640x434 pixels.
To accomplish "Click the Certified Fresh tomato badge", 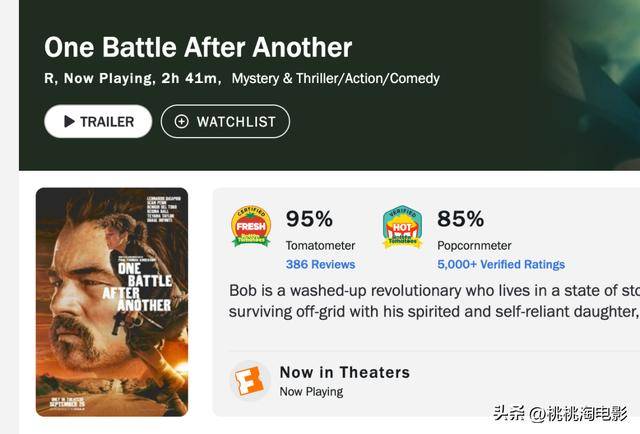I will [x=251, y=227].
